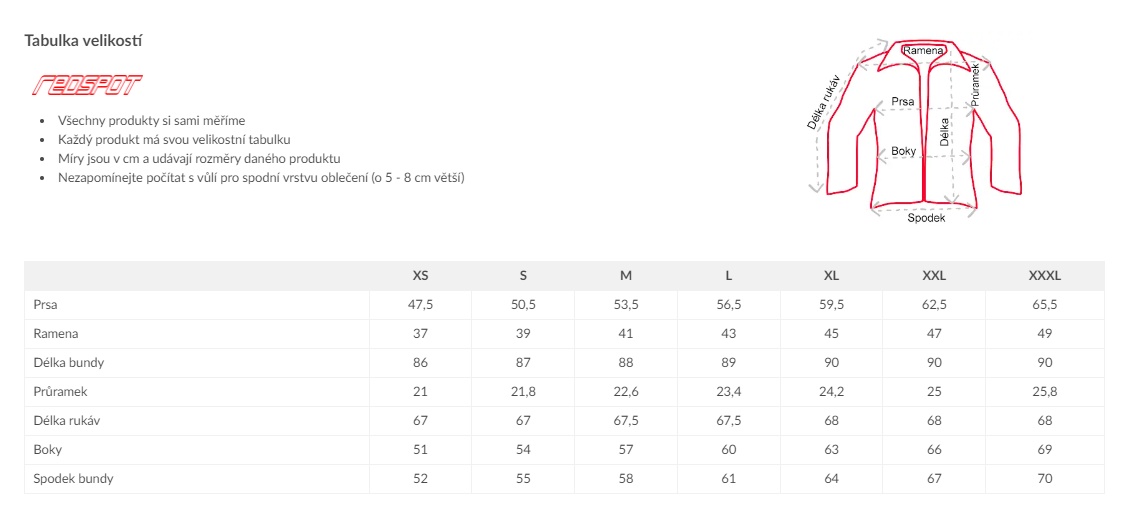The height and width of the screenshot is (519, 1134).
Task: Click the Tabulka velikostí heading
Action: pos(83,40)
